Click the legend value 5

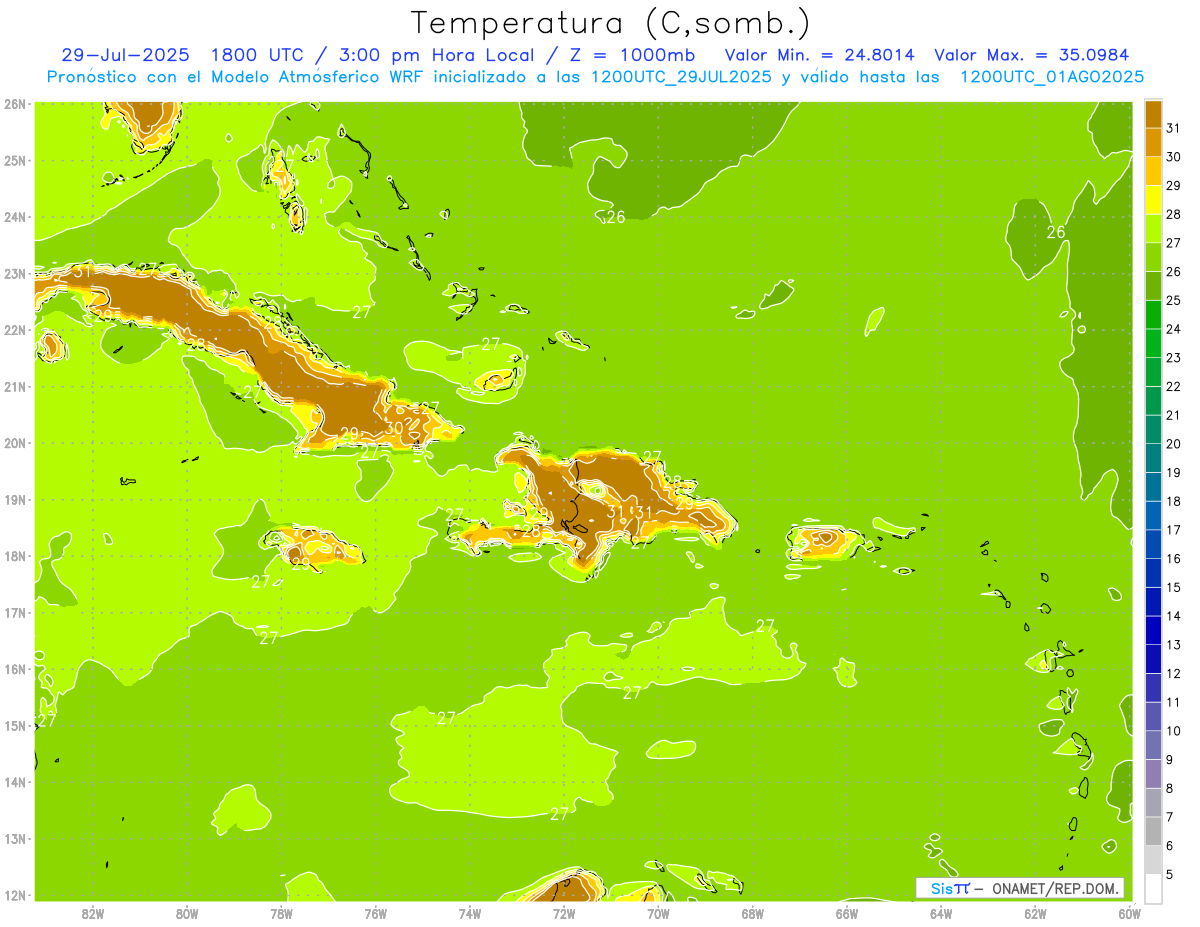[x=1170, y=874]
